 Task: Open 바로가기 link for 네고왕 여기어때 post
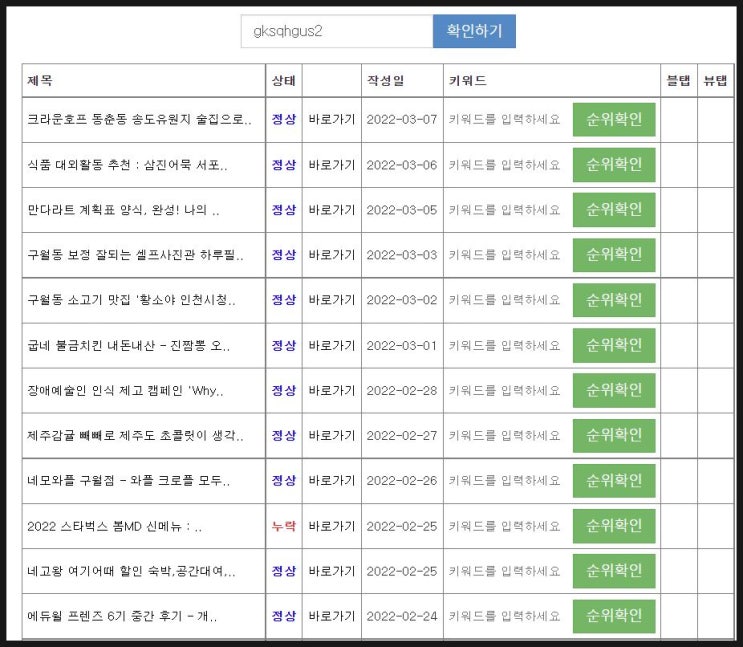[x=332, y=571]
